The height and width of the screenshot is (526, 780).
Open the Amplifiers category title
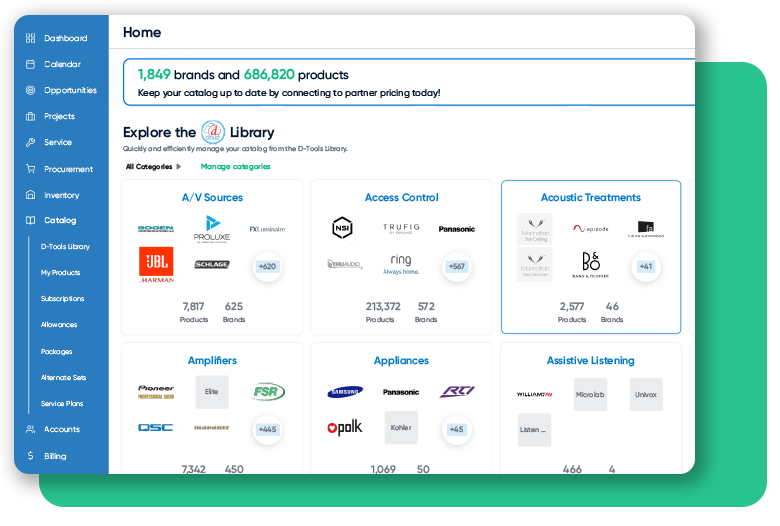212,360
